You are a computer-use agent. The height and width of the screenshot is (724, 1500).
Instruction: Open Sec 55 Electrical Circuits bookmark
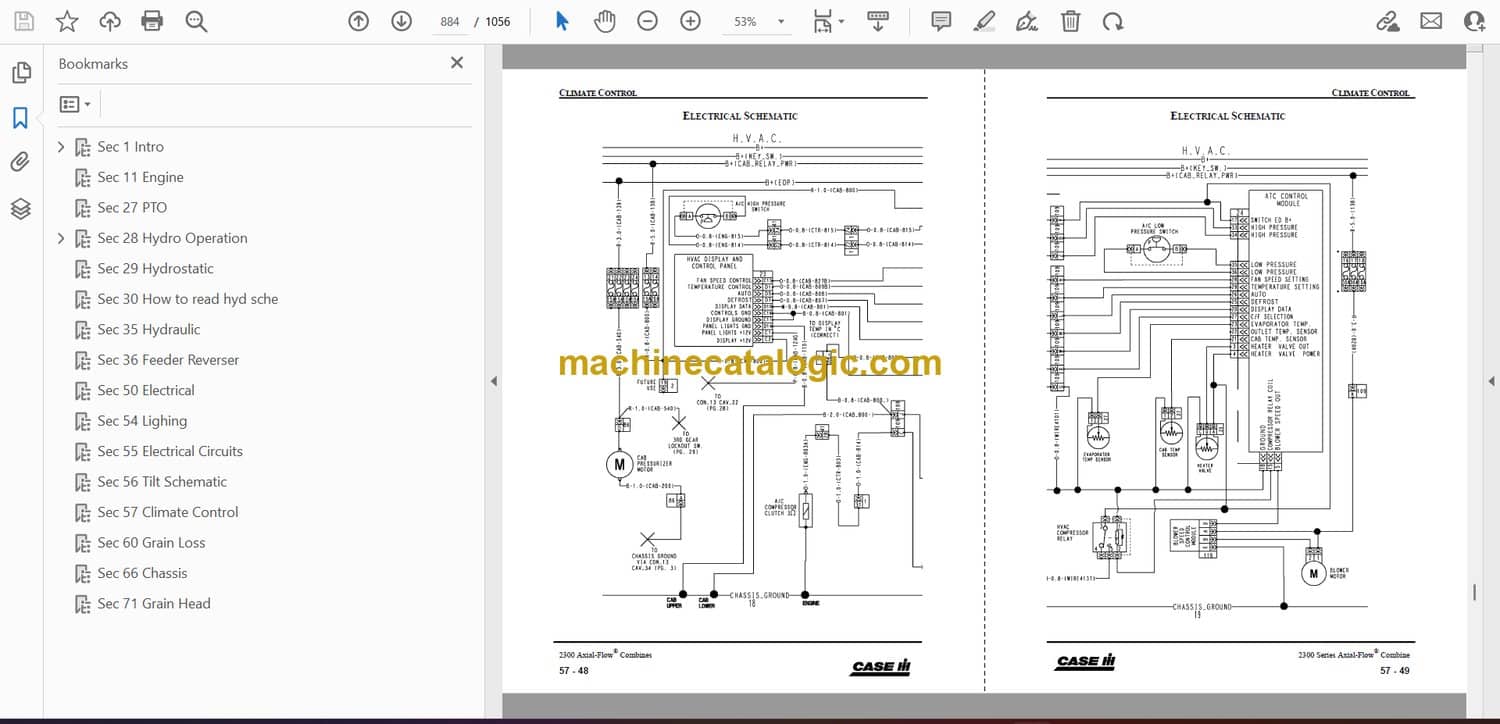point(170,452)
